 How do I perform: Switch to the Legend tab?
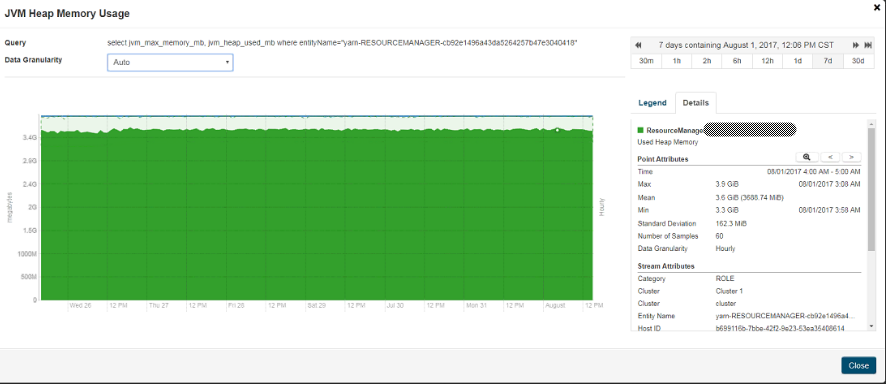(x=652, y=103)
